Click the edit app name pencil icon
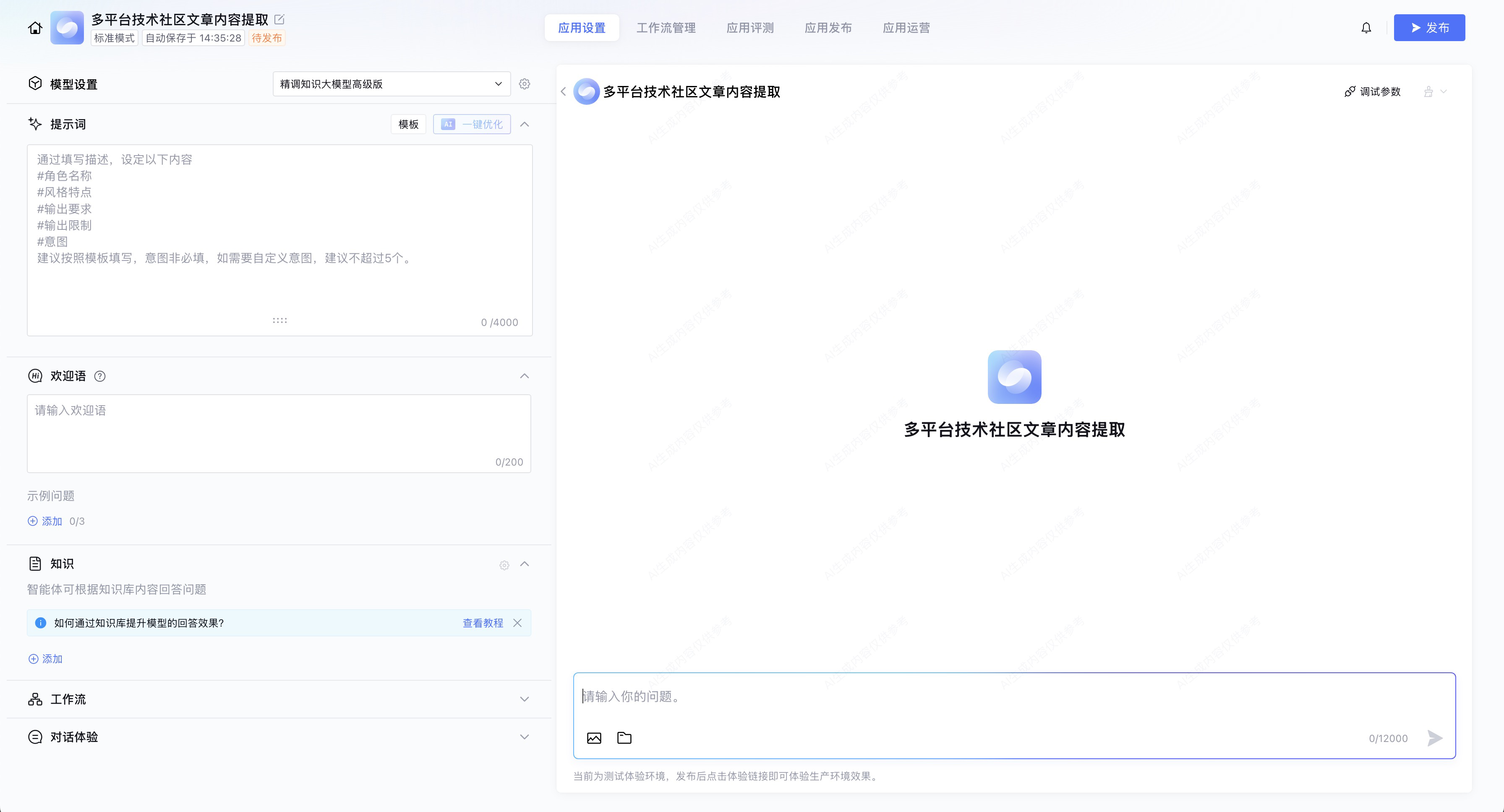The image size is (1504, 812). click(279, 19)
